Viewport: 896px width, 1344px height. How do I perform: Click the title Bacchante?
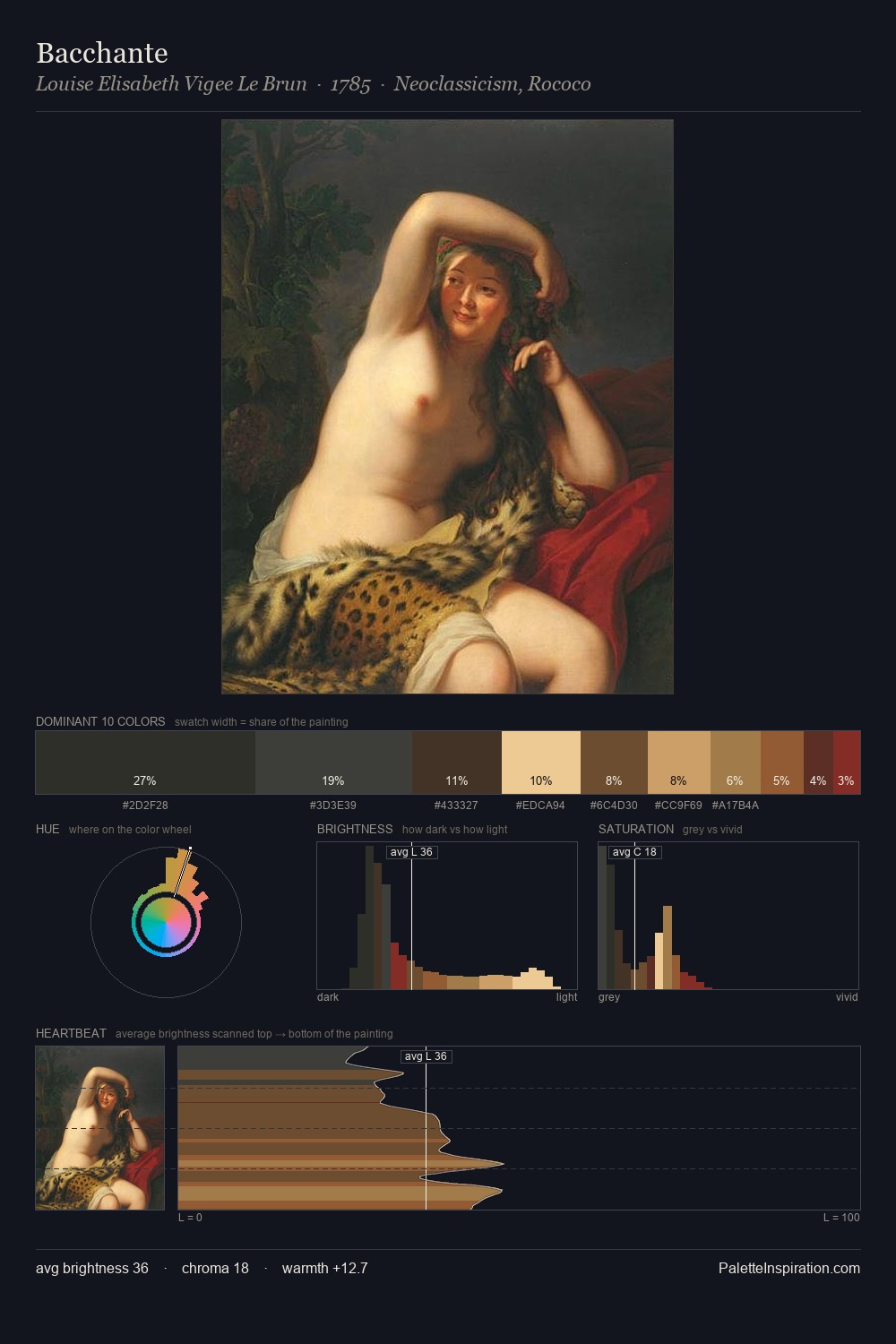(x=102, y=53)
